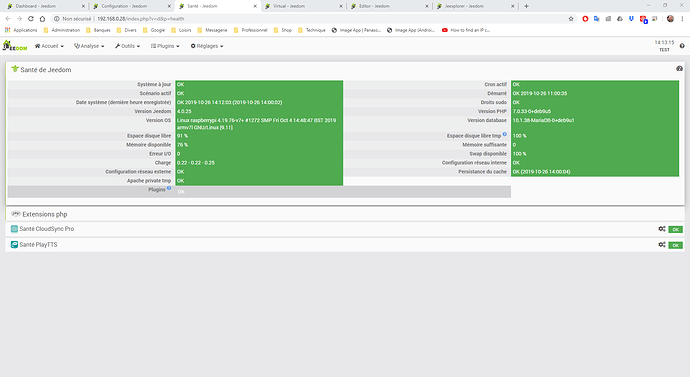Open the documentation icon in Santé de Jeedom header
690x377 pixels.
(x=679, y=69)
